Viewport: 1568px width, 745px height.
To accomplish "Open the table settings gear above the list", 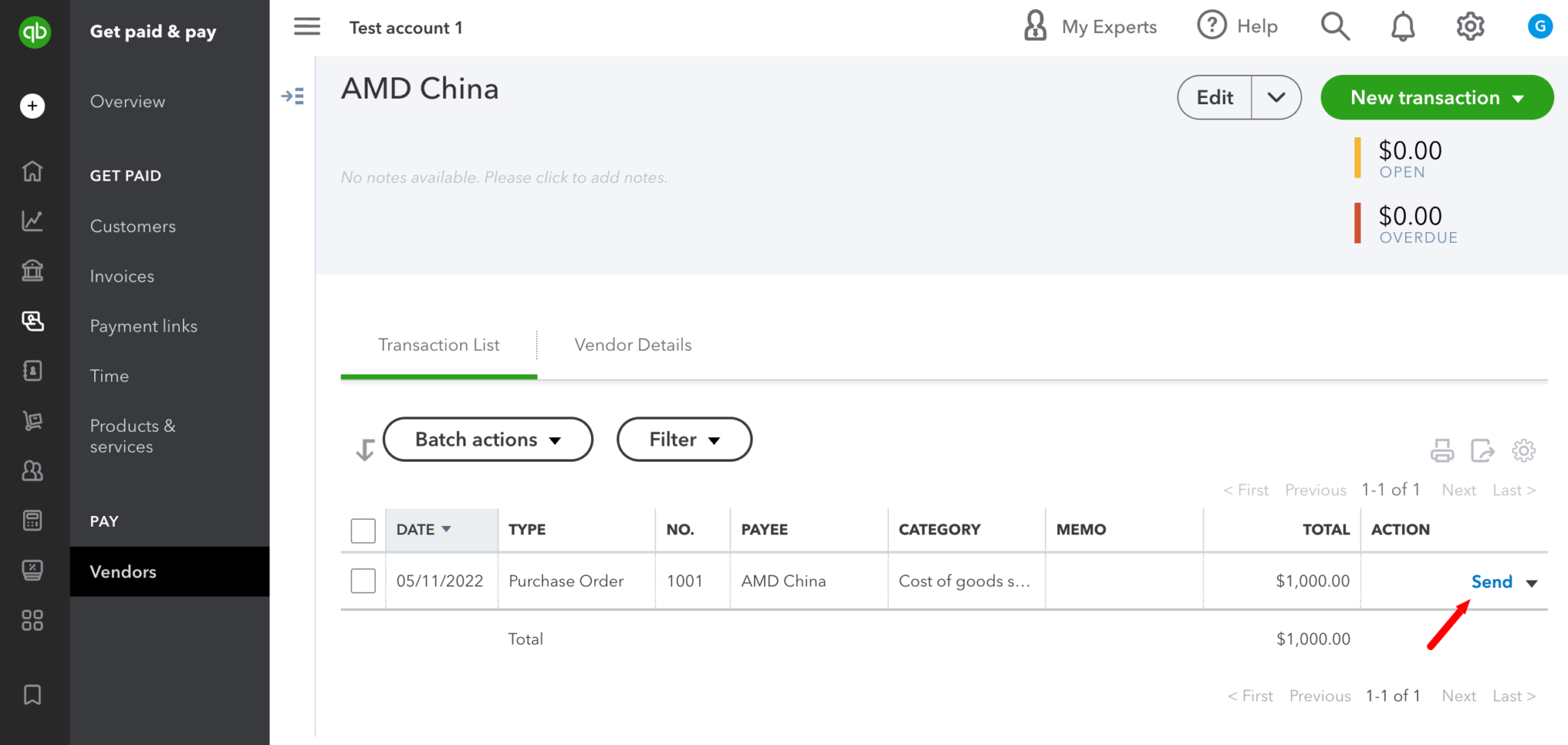I will 1524,451.
